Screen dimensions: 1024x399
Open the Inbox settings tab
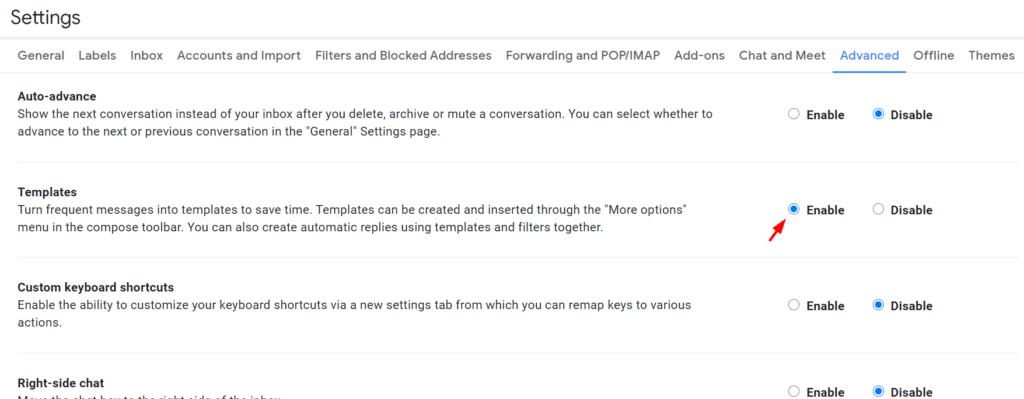click(146, 56)
